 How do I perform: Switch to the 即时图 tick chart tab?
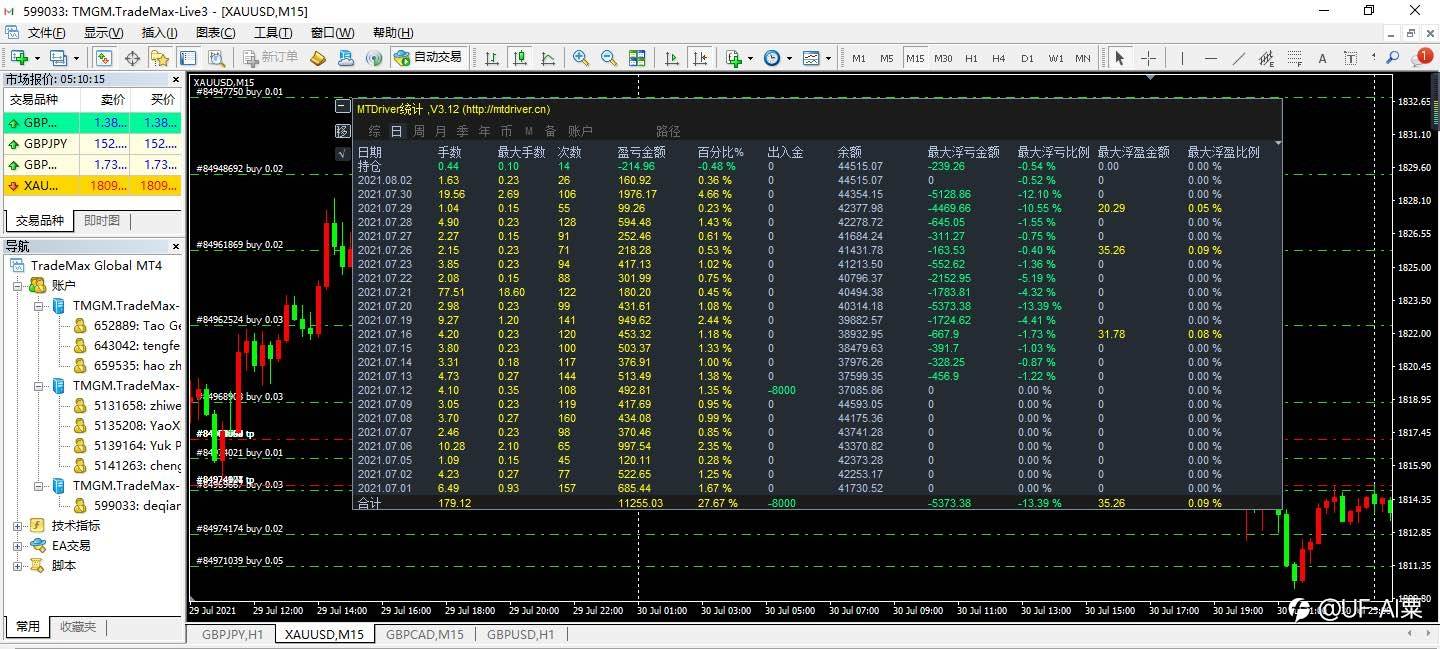[x=102, y=221]
